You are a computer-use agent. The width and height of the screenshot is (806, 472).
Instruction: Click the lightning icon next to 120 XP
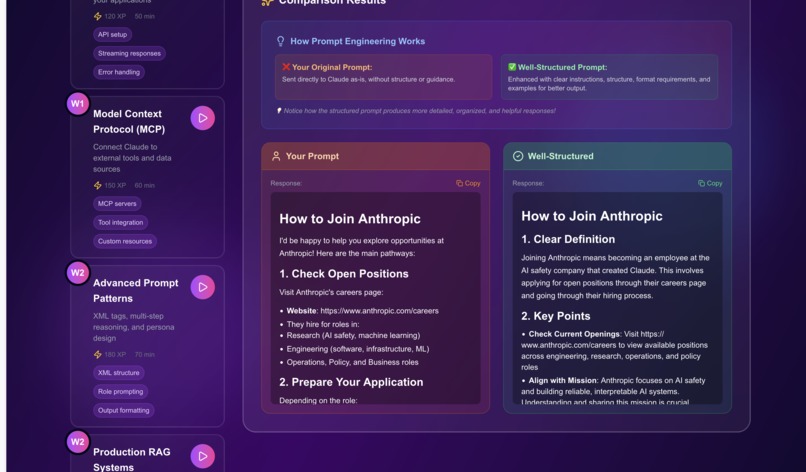tap(98, 16)
